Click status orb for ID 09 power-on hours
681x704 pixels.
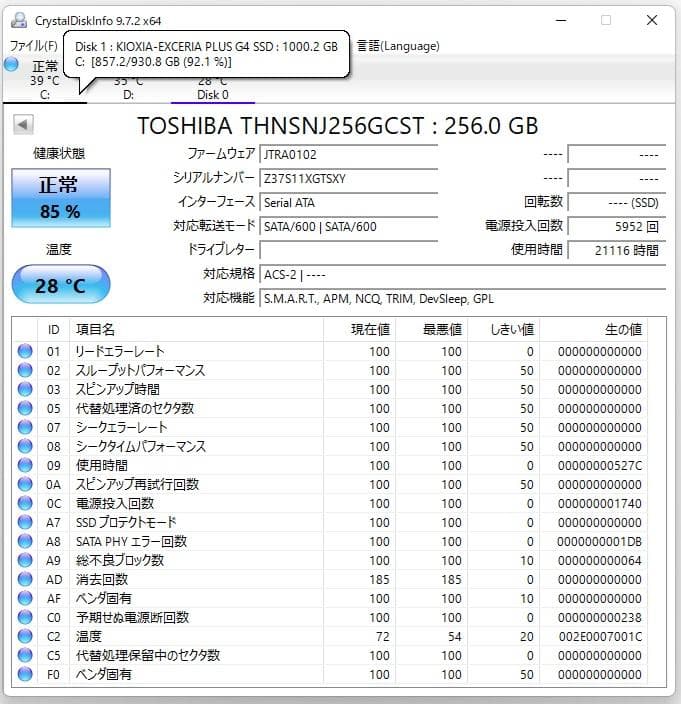[x=25, y=465]
